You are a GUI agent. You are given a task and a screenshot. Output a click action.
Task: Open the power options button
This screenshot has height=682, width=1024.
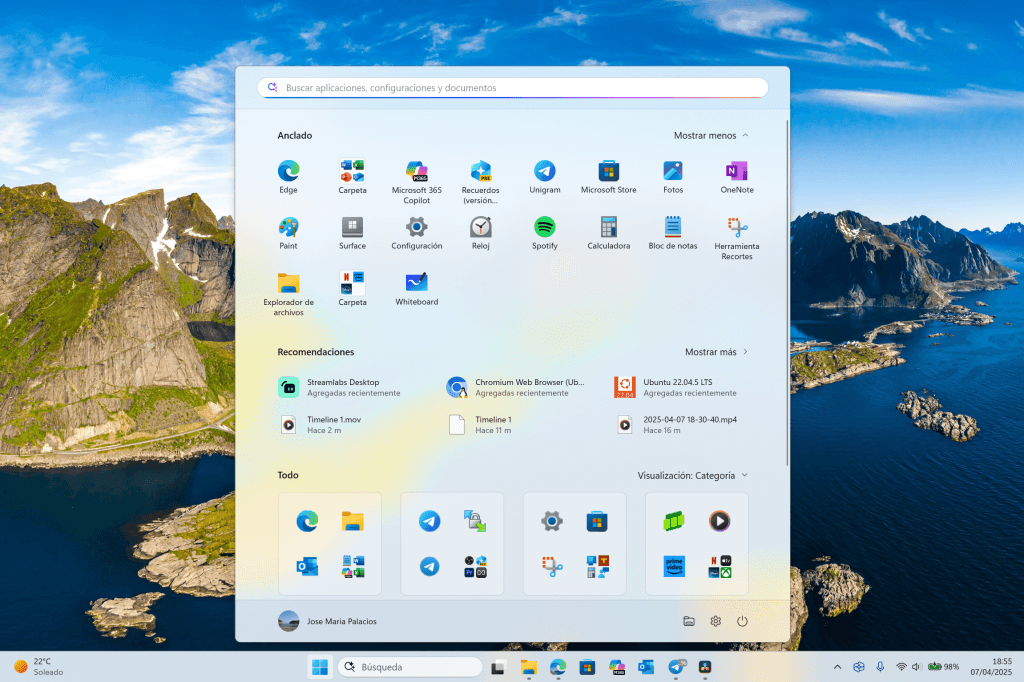point(742,621)
